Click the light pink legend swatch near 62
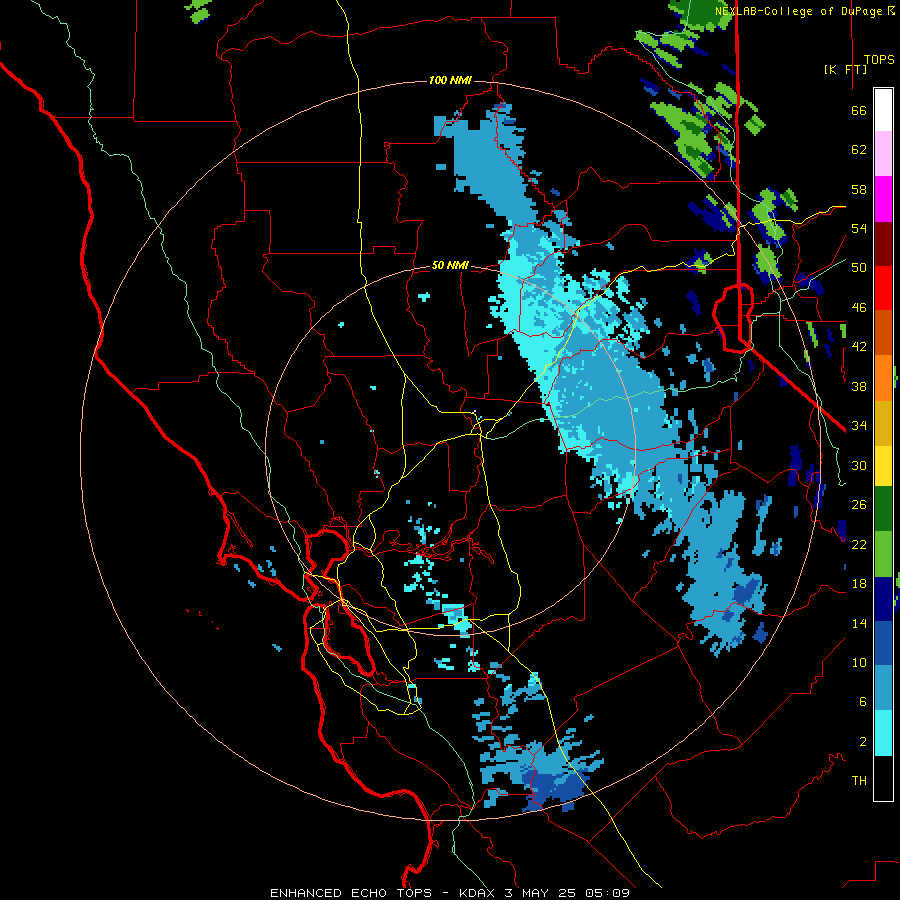 point(883,154)
